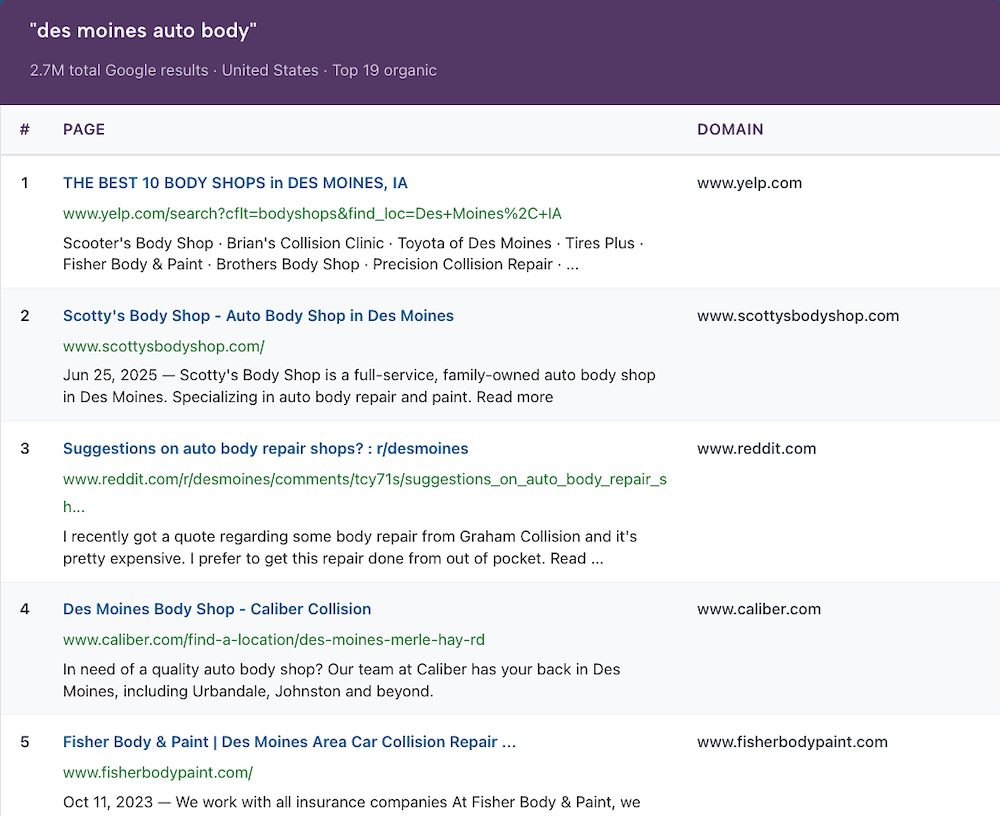Screen dimensions: 1000x816
Task: Click the green www.scottysbodyshop.com/ URL
Action: pos(163,347)
